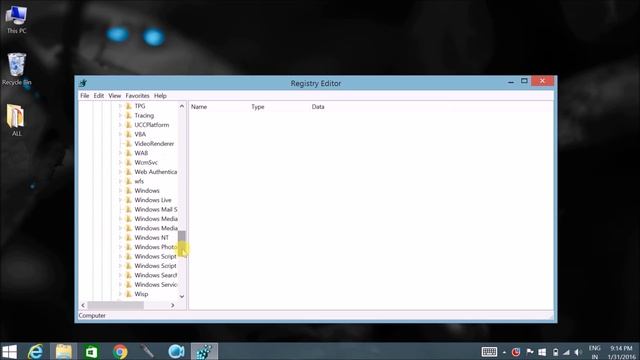Click the horizontal scrollbar left arrow
The width and height of the screenshot is (640, 360).
point(83,305)
